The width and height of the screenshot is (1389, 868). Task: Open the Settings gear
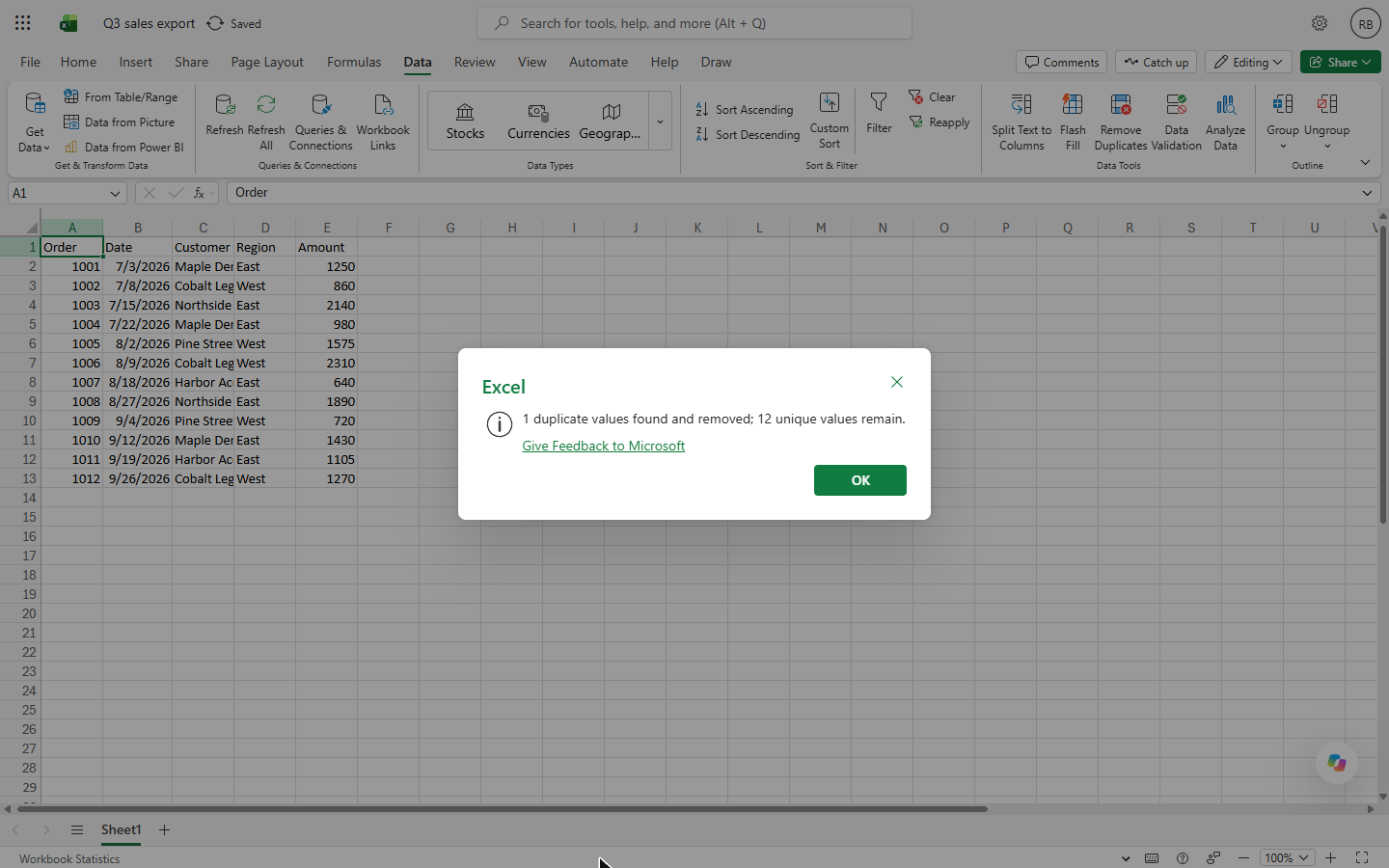(1319, 23)
